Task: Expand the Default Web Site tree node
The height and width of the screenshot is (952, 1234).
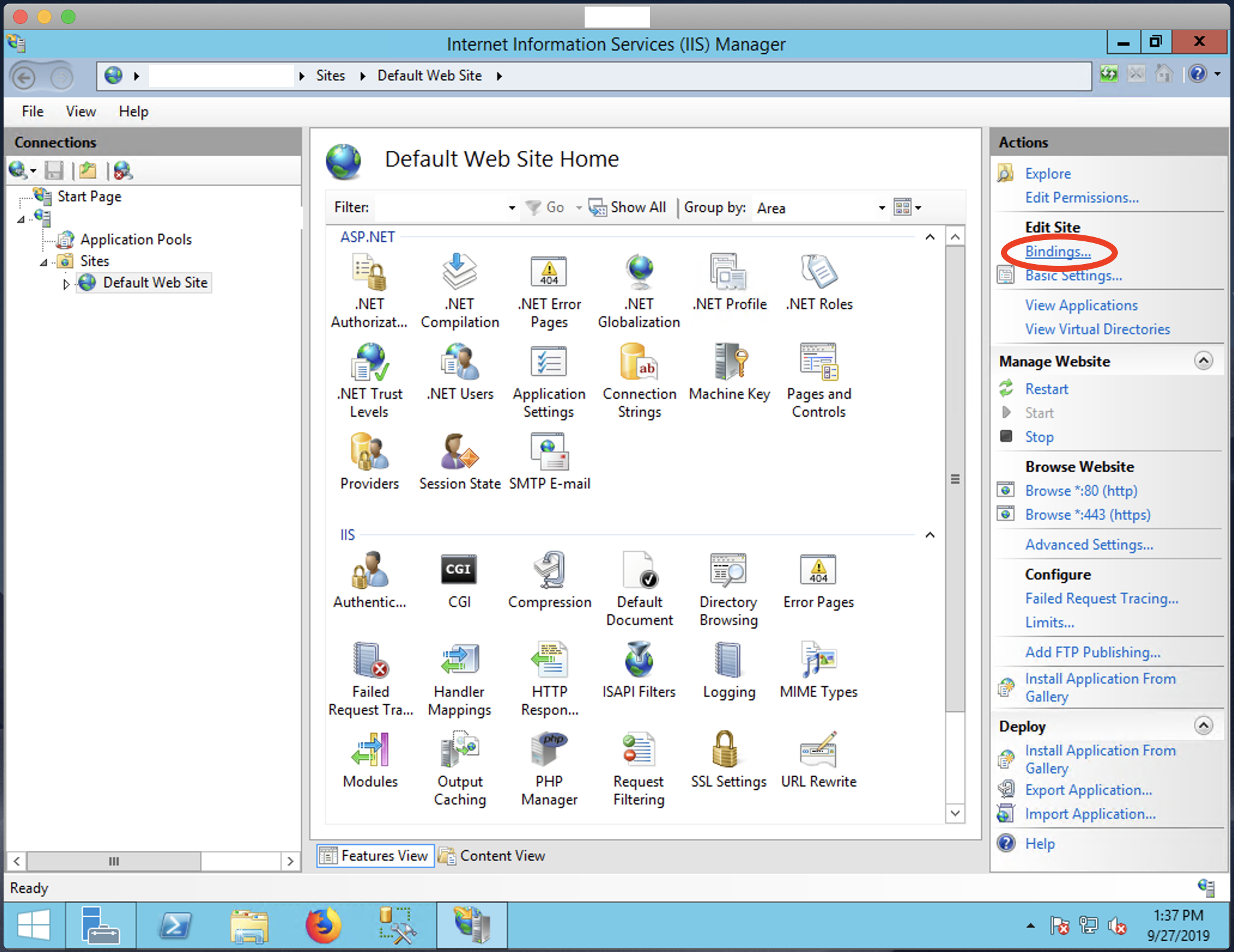Action: (66, 284)
